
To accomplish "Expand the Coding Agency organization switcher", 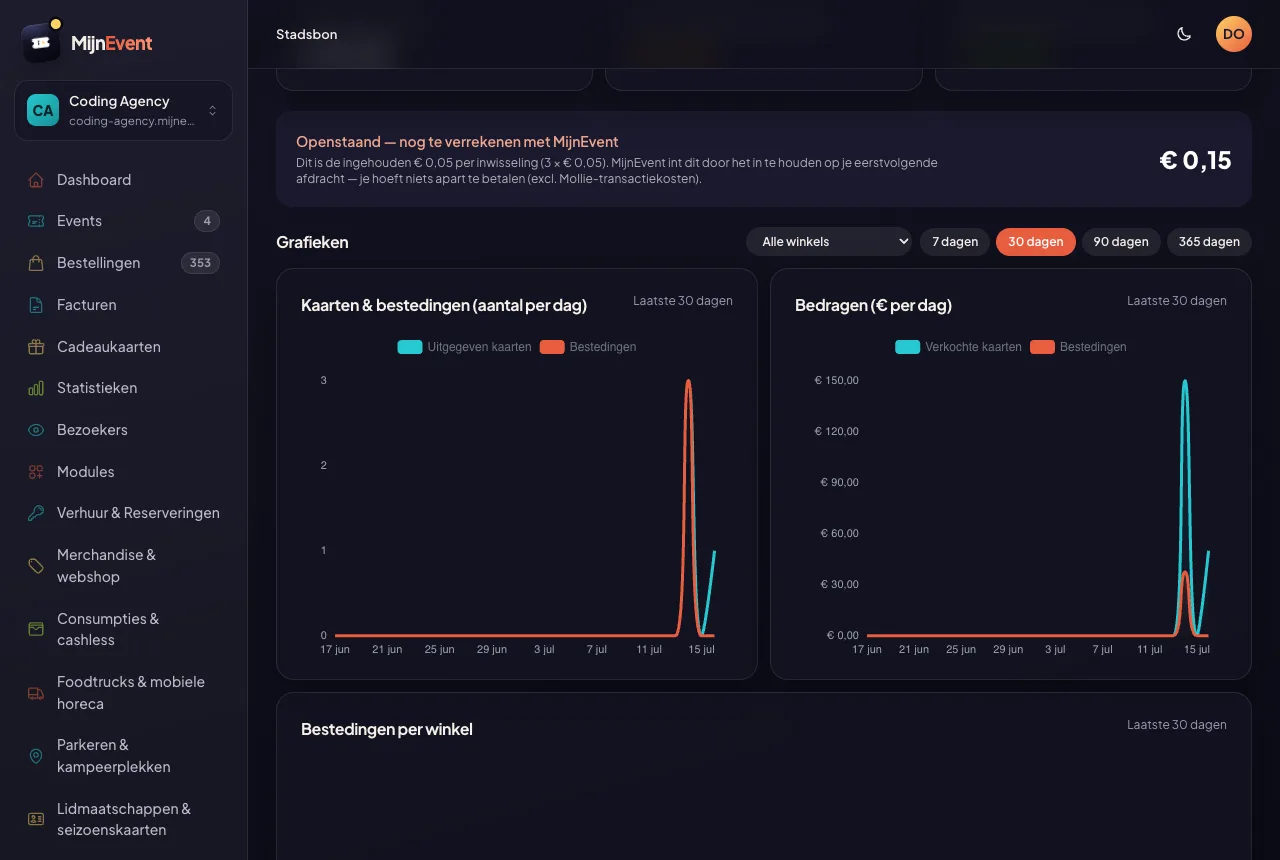I will point(124,111).
